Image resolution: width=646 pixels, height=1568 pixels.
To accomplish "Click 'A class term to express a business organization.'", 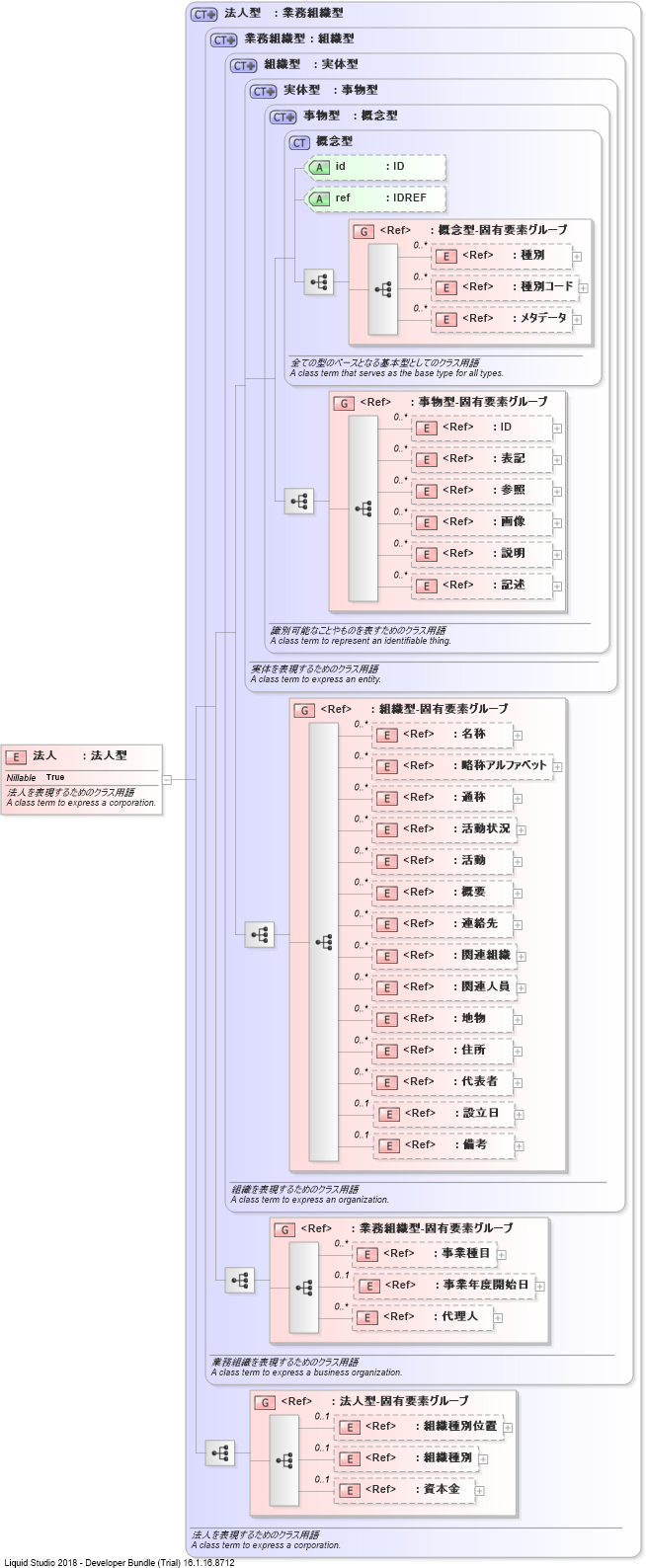I will [x=306, y=1373].
